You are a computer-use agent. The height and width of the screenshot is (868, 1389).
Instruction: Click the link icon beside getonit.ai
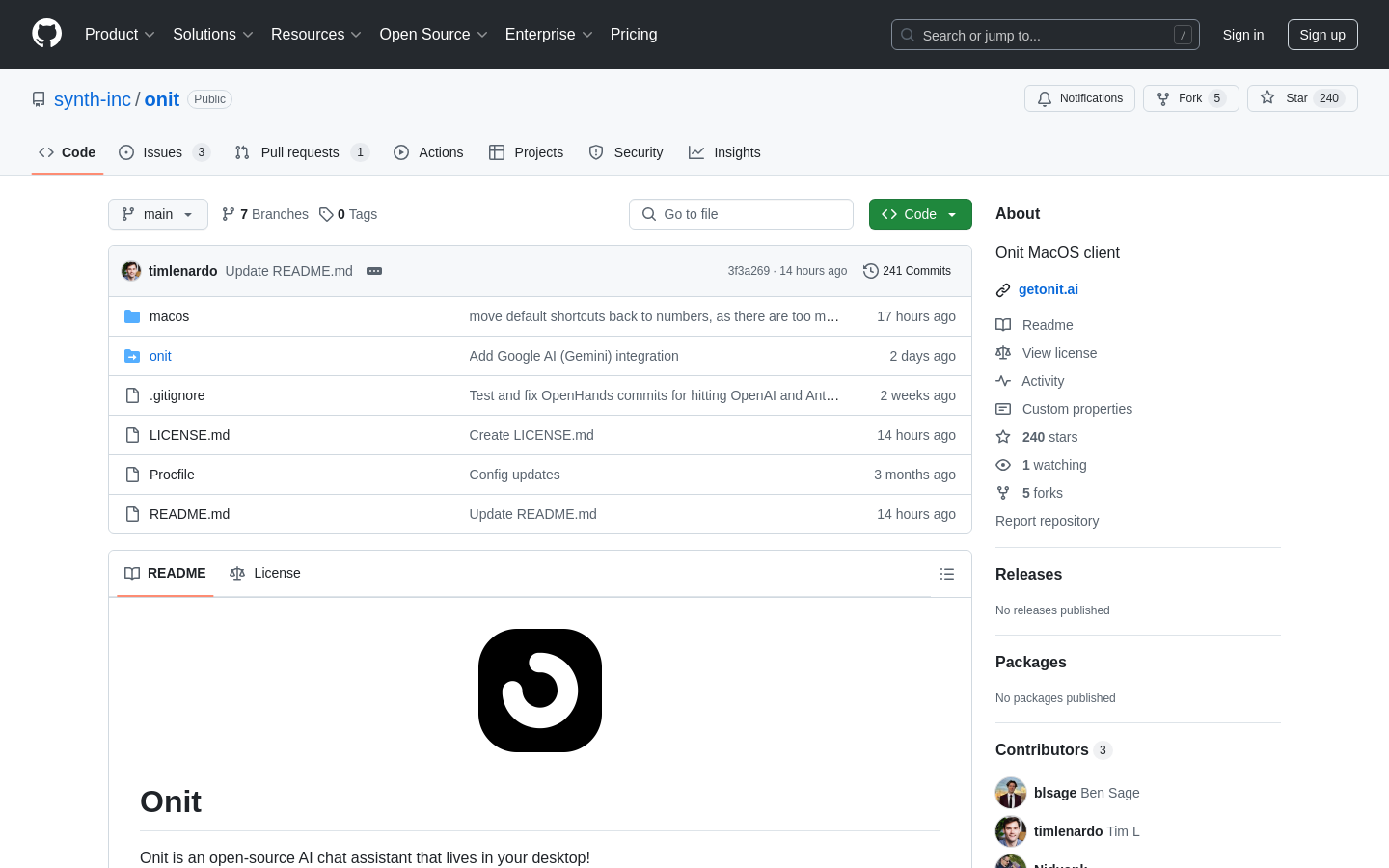pos(1003,289)
